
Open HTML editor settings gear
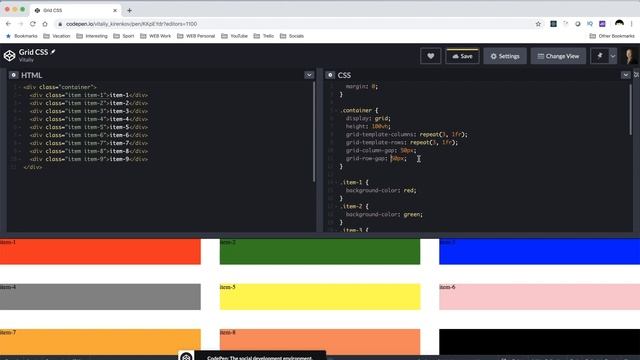point(13,75)
